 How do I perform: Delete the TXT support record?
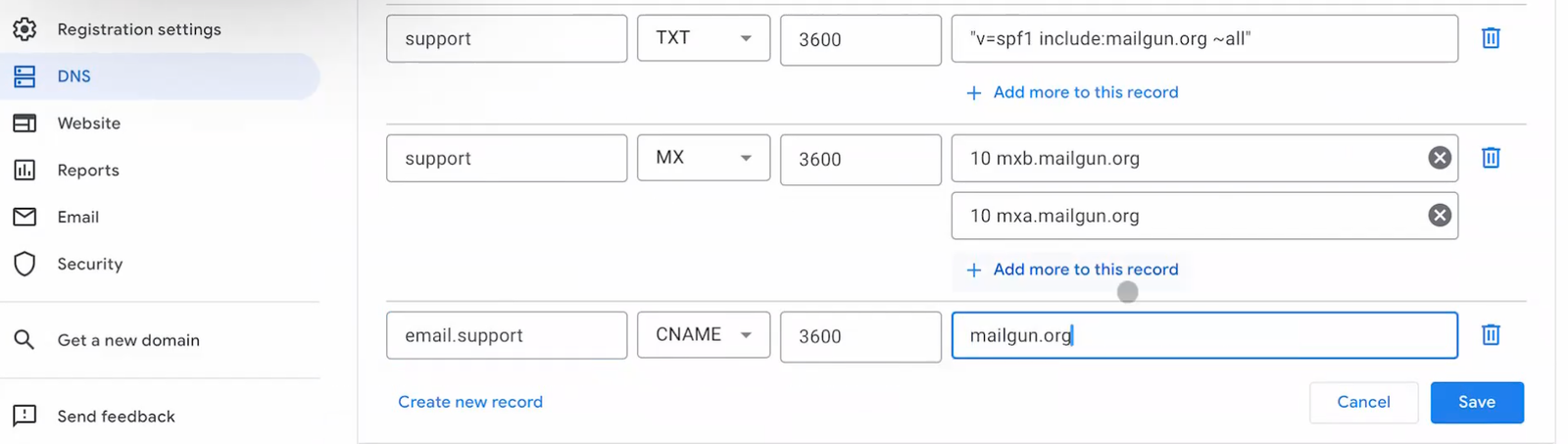[1491, 38]
